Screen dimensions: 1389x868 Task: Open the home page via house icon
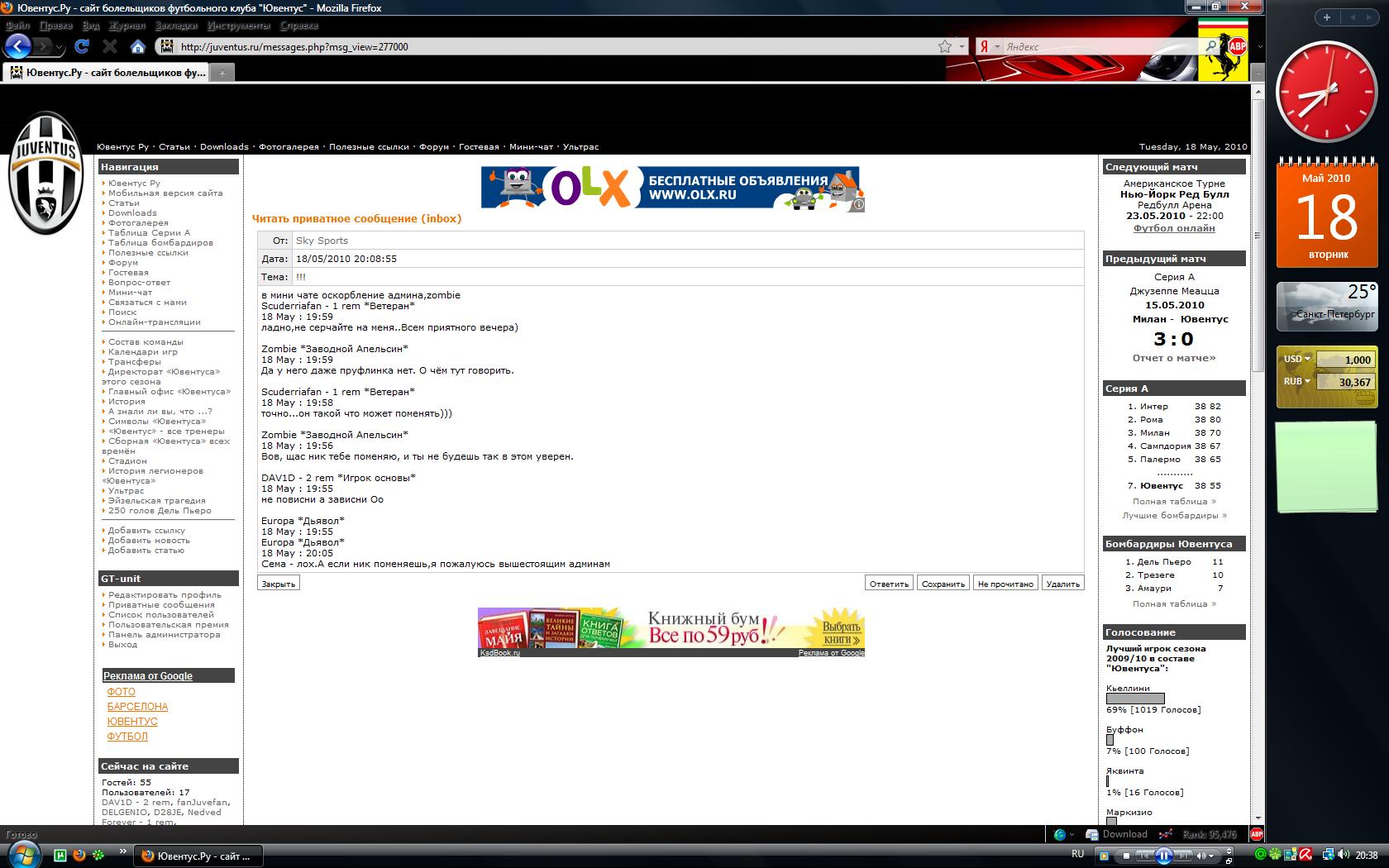coord(138,46)
